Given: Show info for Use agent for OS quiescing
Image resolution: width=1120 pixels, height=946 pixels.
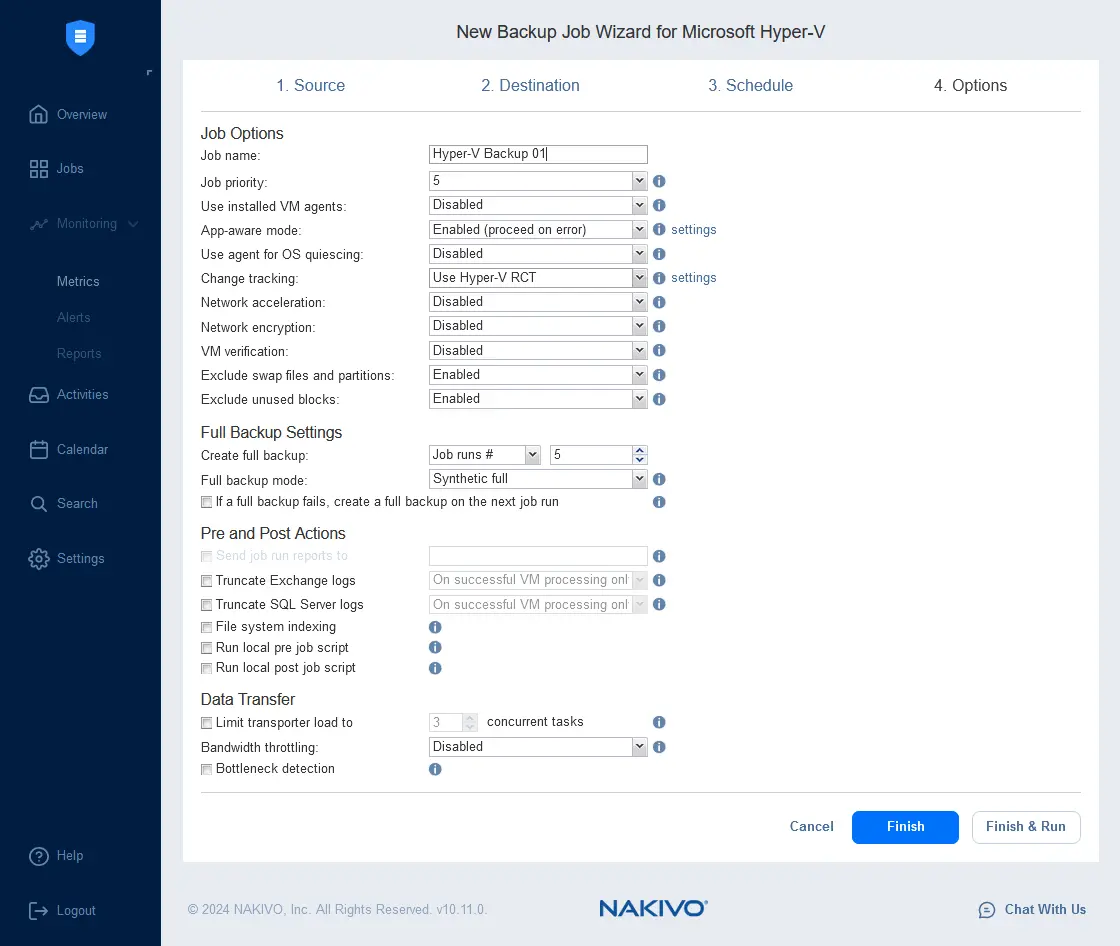Looking at the screenshot, I should [x=659, y=254].
